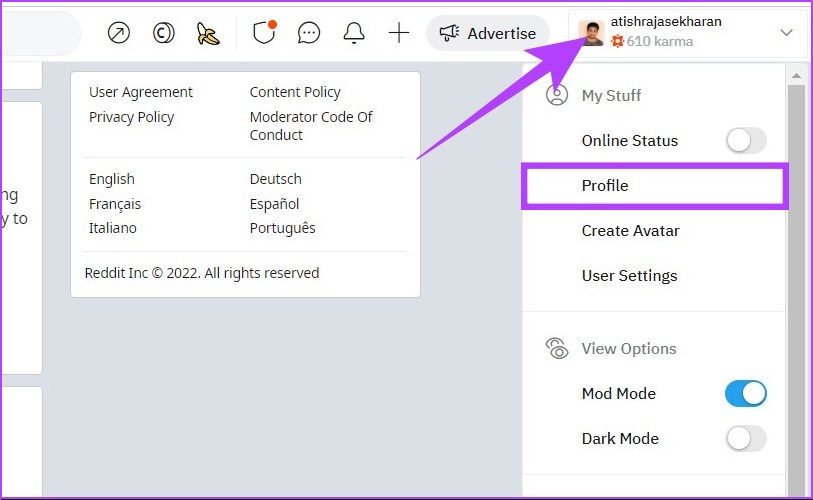Image resolution: width=813 pixels, height=500 pixels.
Task: Open the Moderation shield icon
Action: pos(264,32)
